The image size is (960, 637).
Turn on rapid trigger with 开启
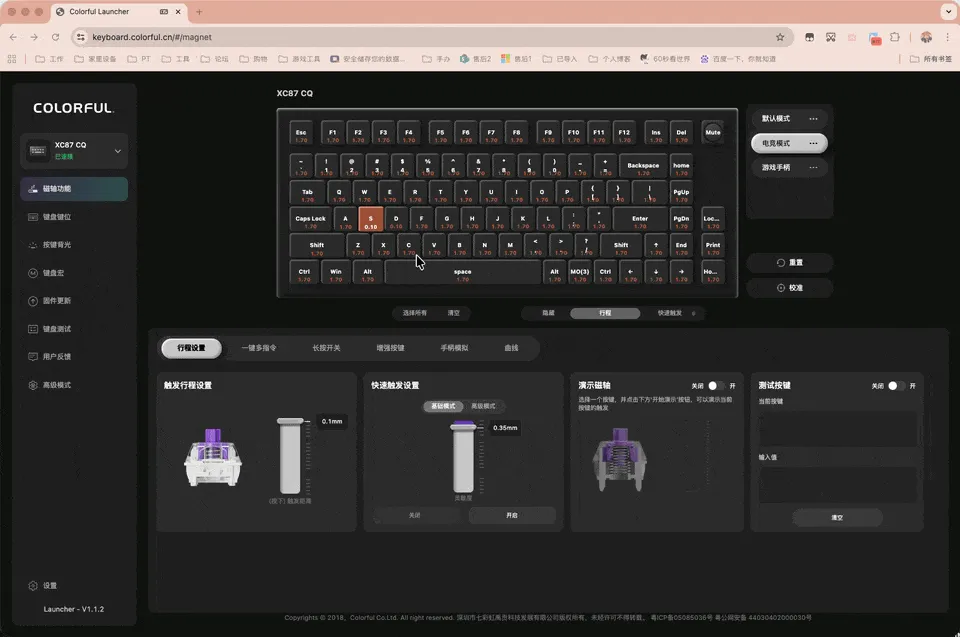pos(512,515)
